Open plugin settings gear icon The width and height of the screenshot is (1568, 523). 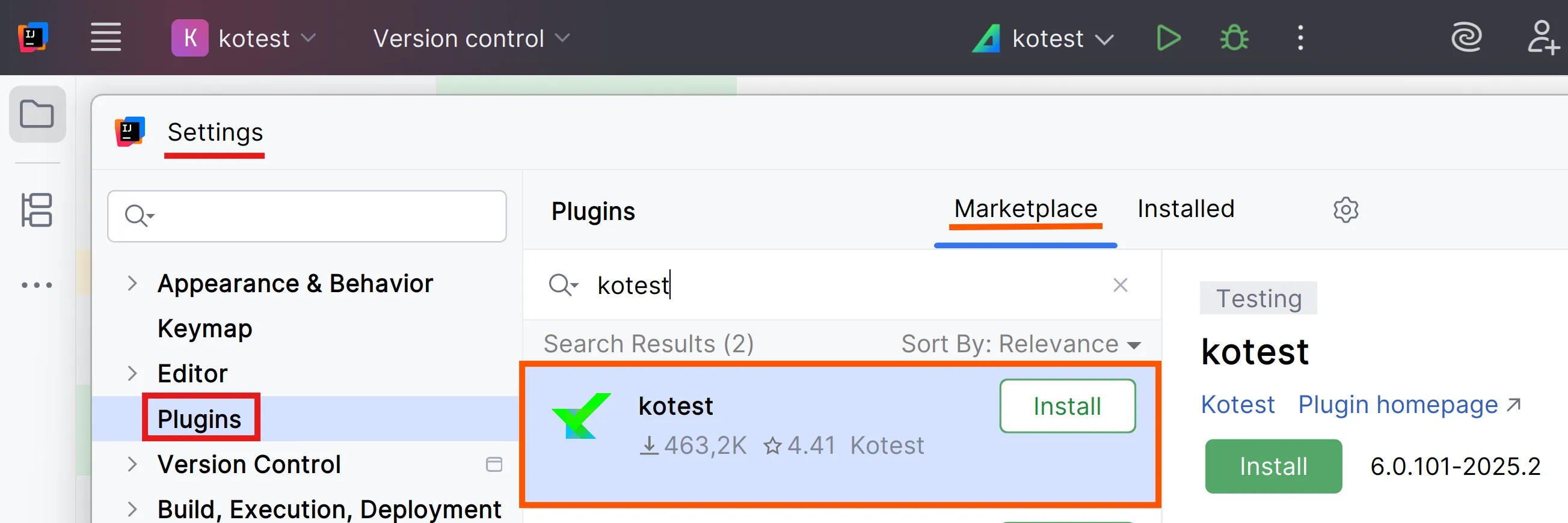[1345, 210]
